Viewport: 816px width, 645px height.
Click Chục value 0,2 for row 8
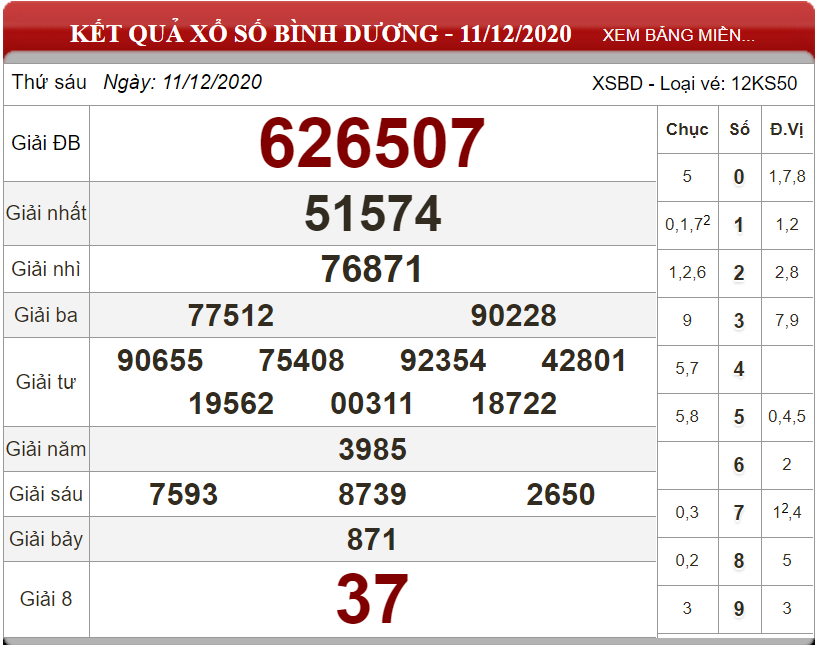pyautogui.click(x=687, y=560)
